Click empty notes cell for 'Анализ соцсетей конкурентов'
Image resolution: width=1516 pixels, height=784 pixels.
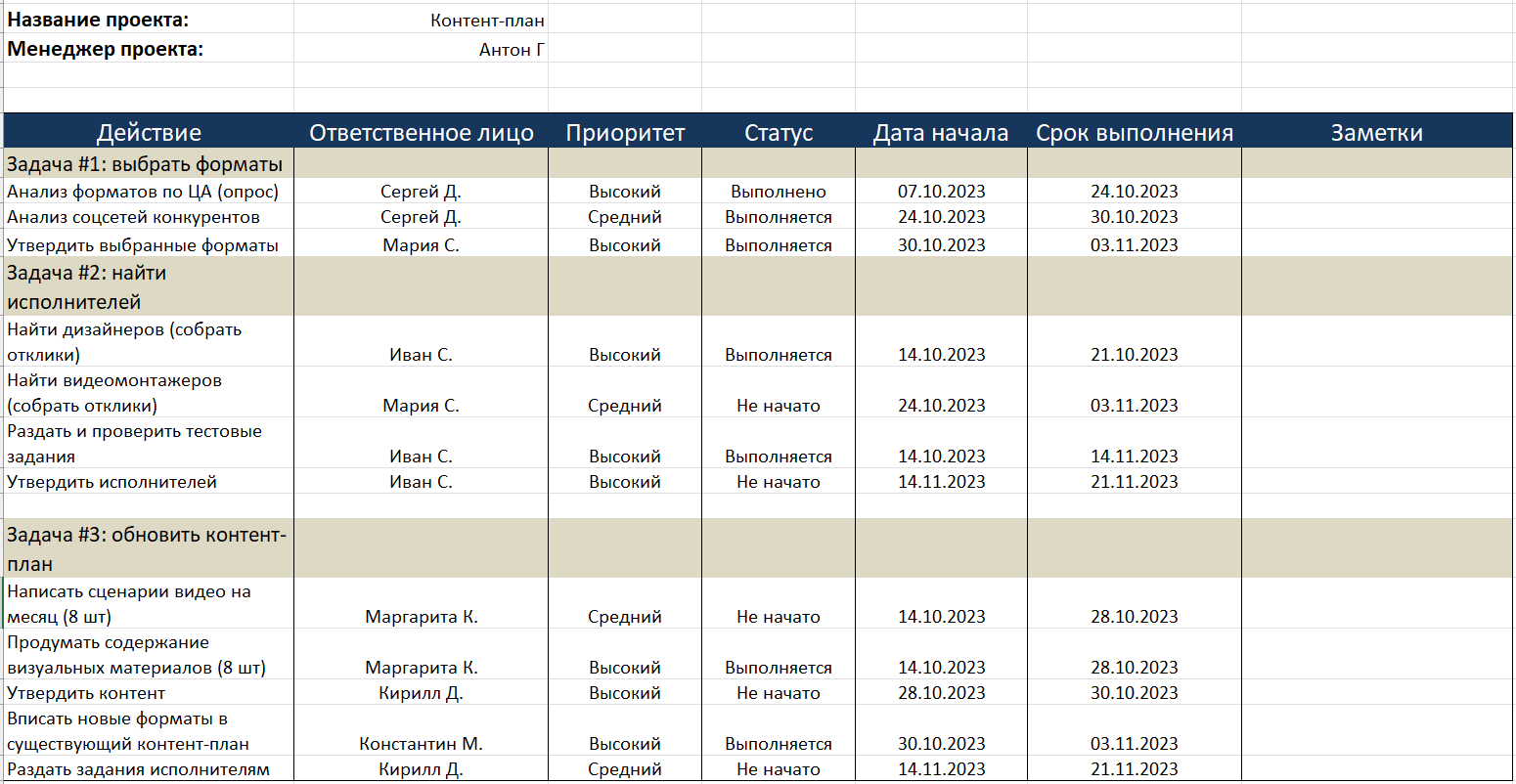pos(1377,217)
